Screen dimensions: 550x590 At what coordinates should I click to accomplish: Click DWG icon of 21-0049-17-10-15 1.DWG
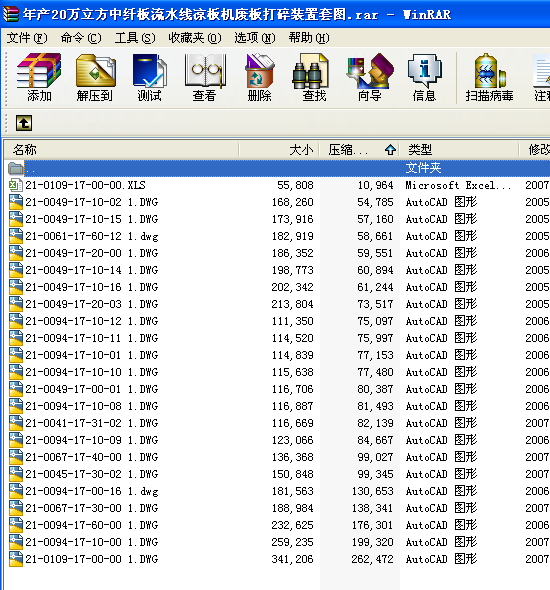(x=15, y=219)
